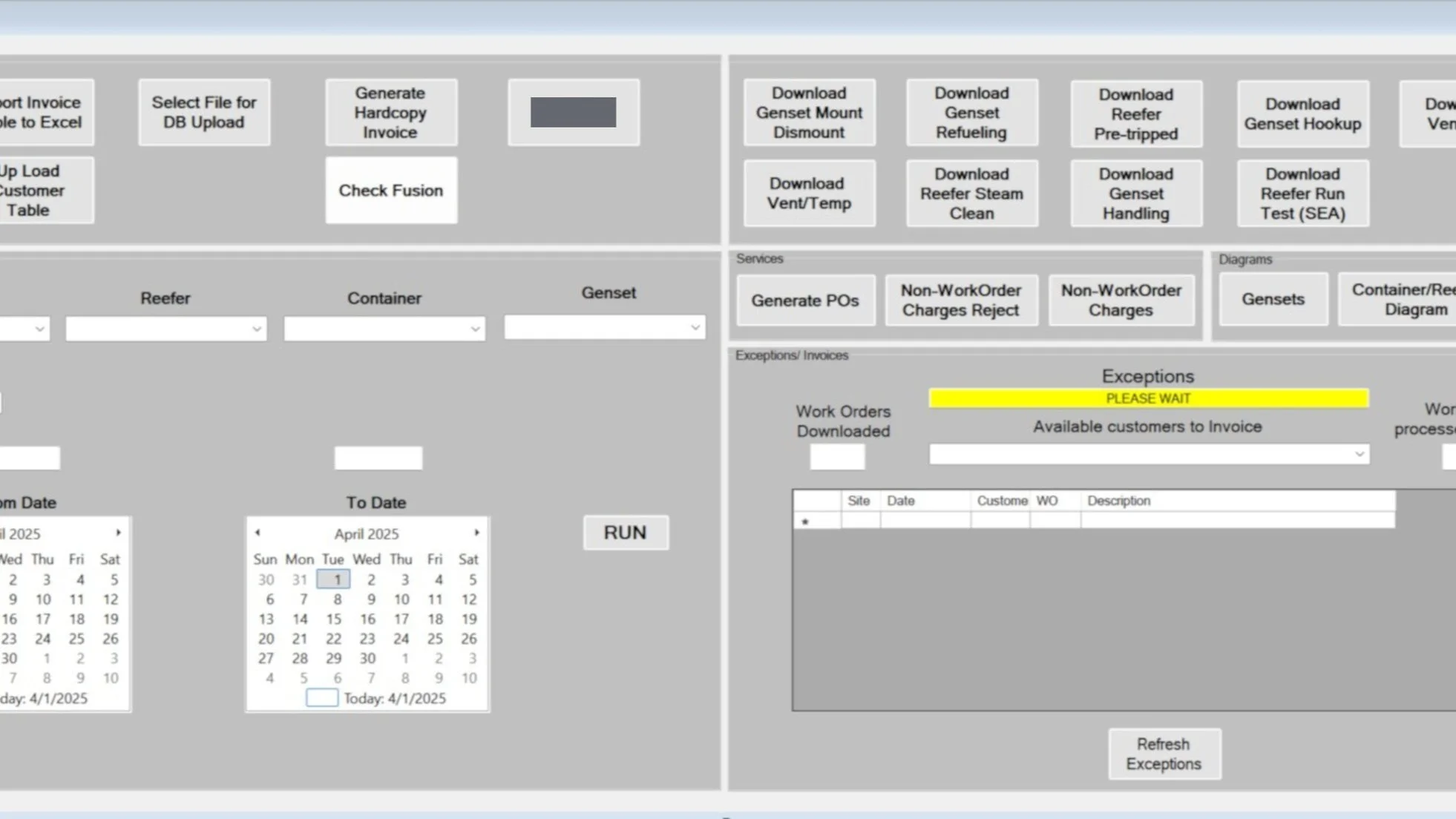Select April 15 in To Date calendar
The height and width of the screenshot is (819, 1456).
pyautogui.click(x=333, y=619)
